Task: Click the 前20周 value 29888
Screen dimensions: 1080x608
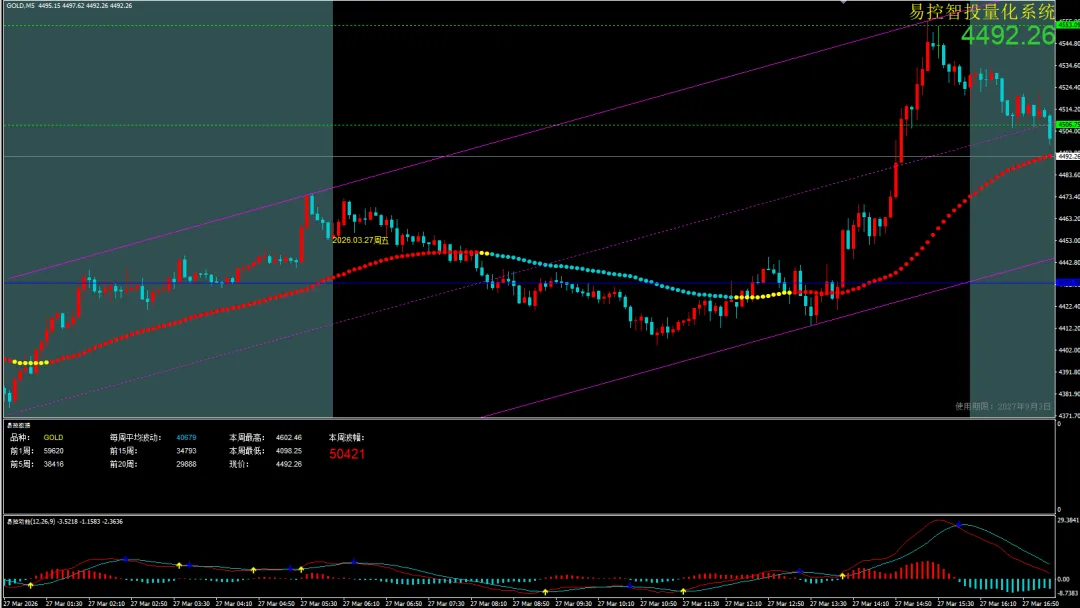Action: click(x=186, y=464)
